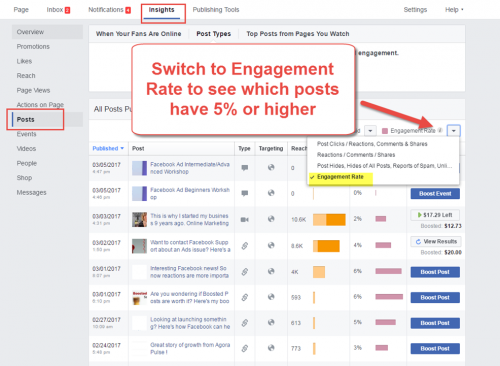The image size is (500, 366).
Task: Click link type icon for 03/02/2017 post
Action: (245, 246)
